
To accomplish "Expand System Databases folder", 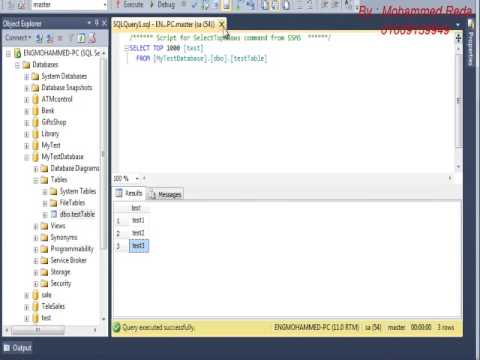I will click(26, 77).
